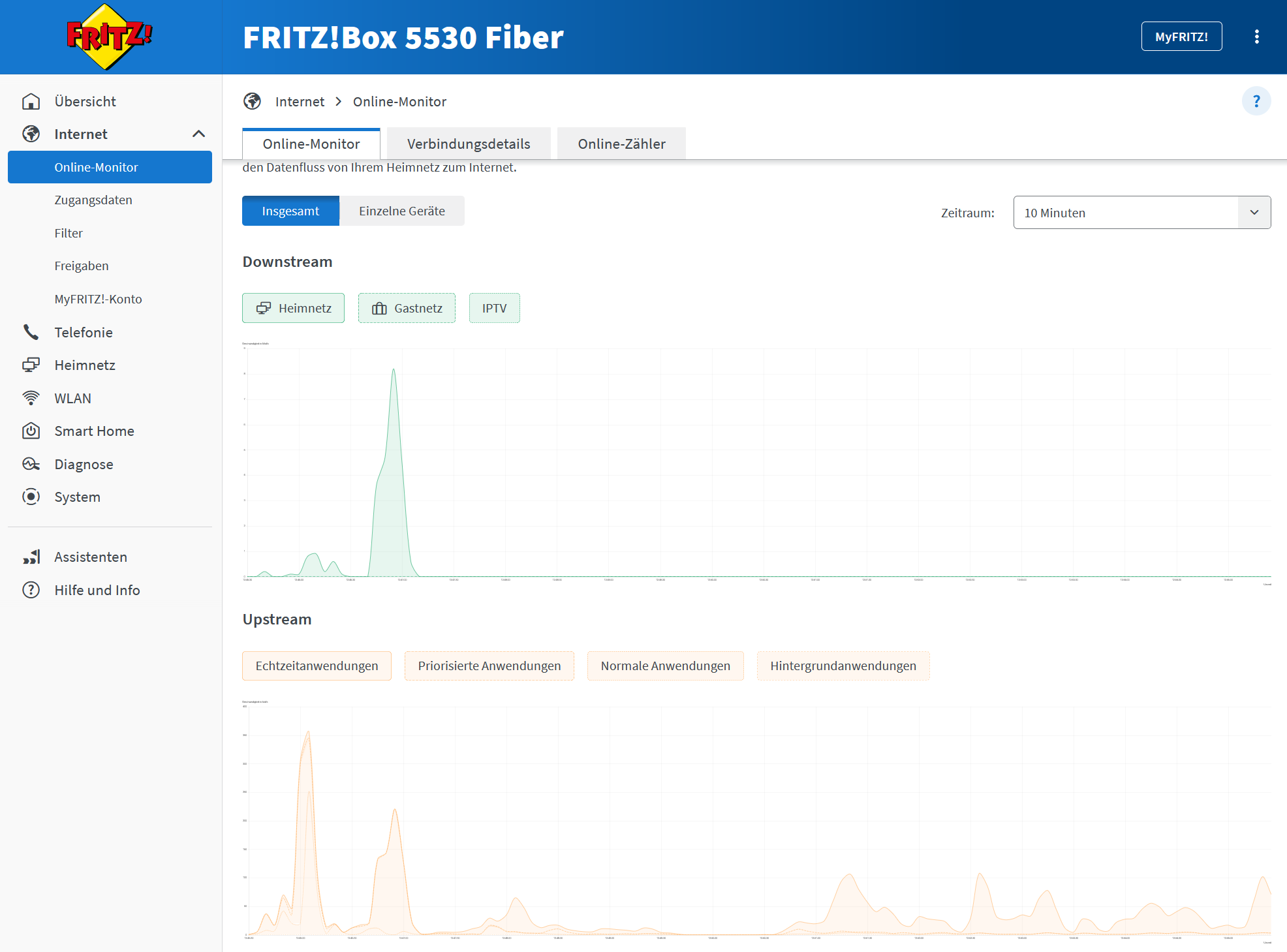This screenshot has height=952, width=1287.
Task: Toggle the Heimnetz downstream graph filter
Action: point(293,308)
